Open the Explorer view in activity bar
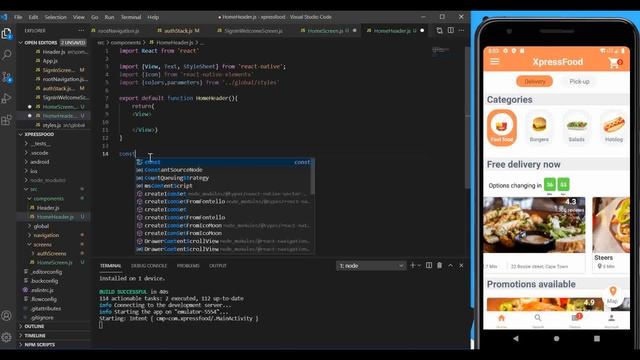The width and height of the screenshot is (640, 360). coord(7,33)
